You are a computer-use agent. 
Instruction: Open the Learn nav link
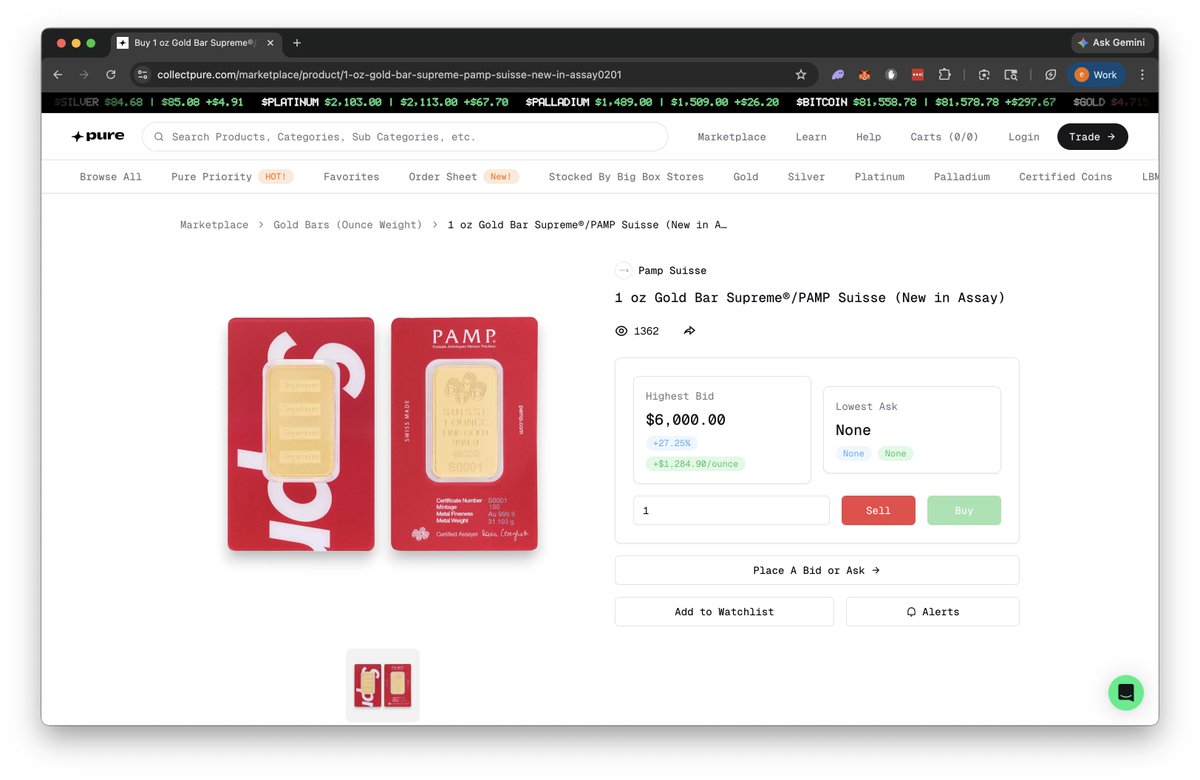(811, 137)
